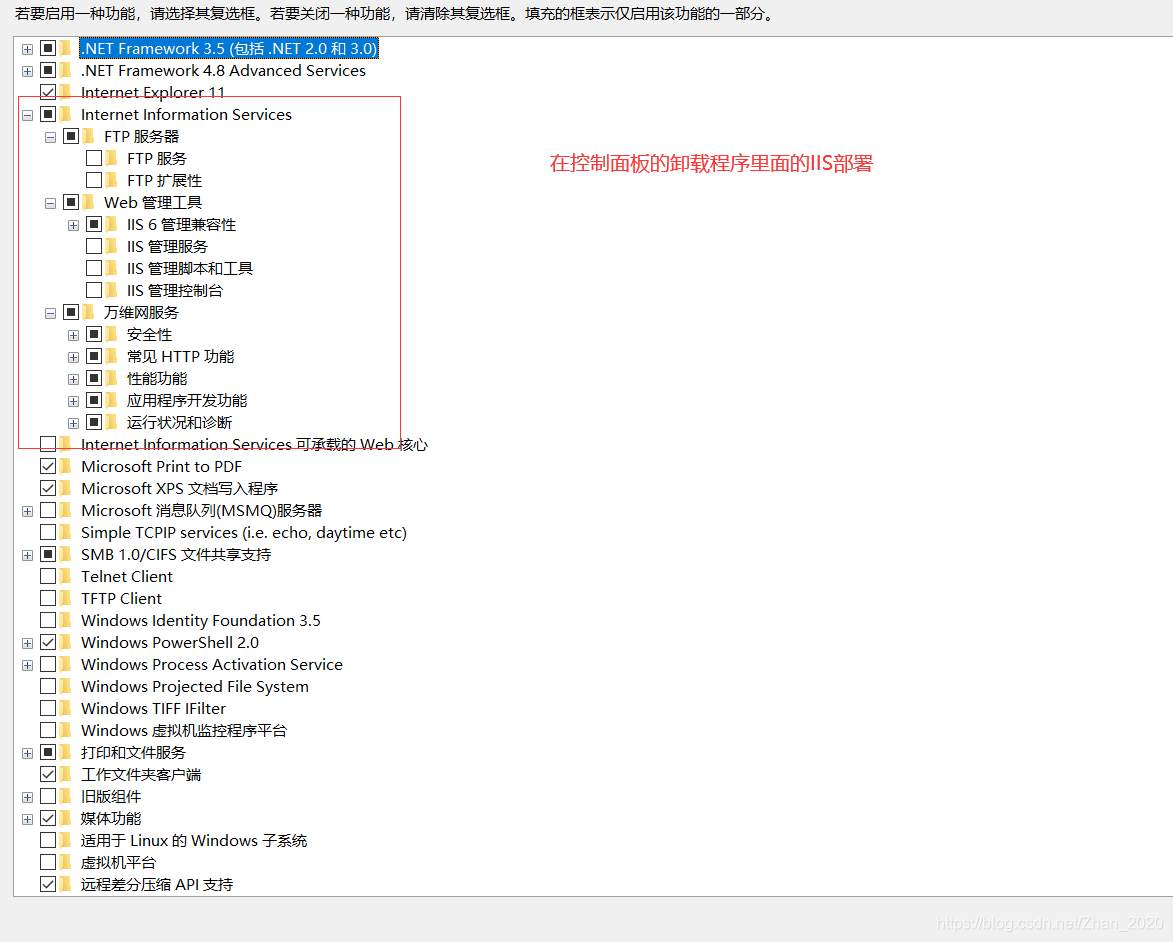This screenshot has height=942, width=1173.
Task: Collapse the Web 管理工具 node
Action: [x=50, y=204]
